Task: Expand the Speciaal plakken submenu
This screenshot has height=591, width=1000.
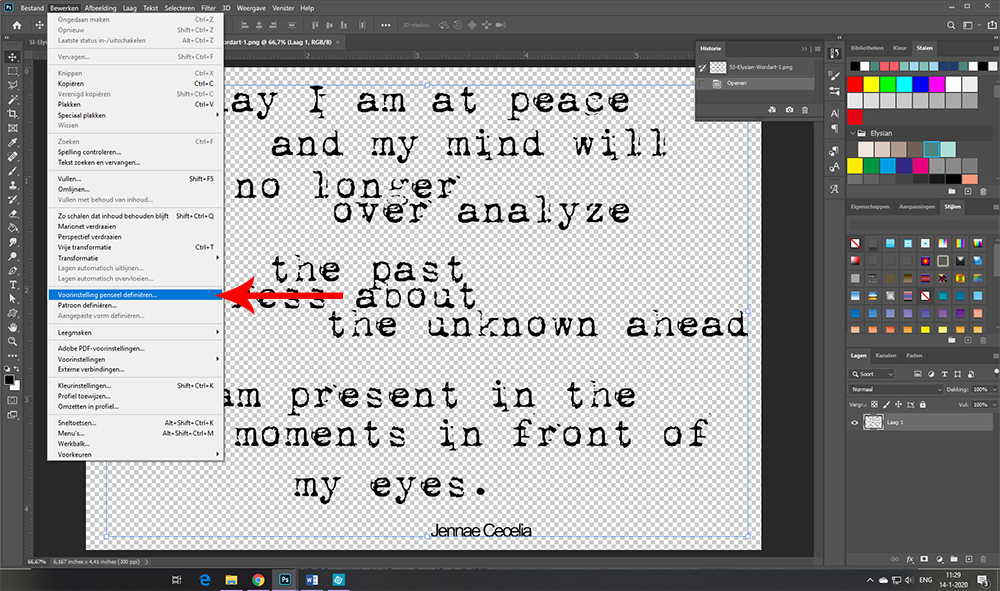Action: point(135,115)
